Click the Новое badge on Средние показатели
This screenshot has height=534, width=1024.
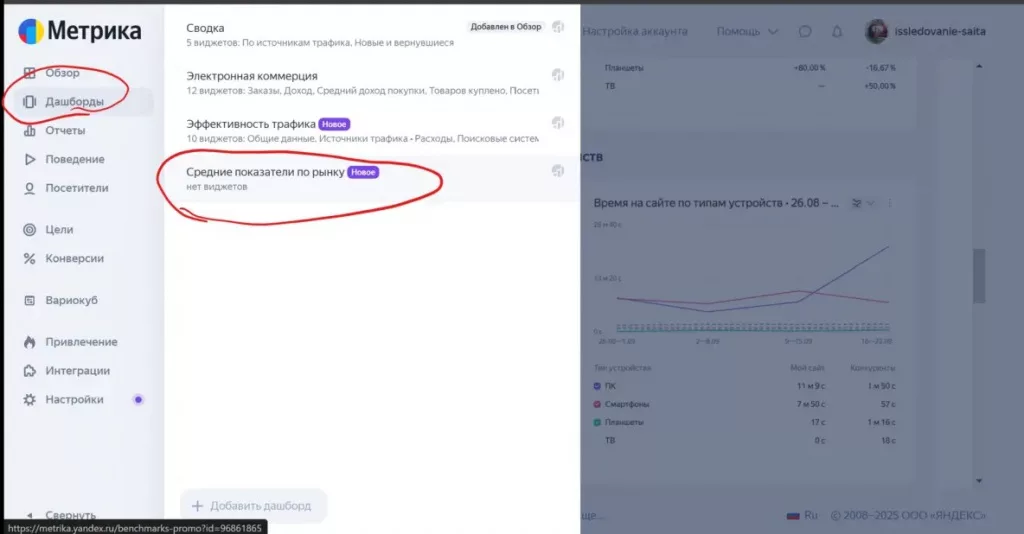[363, 172]
